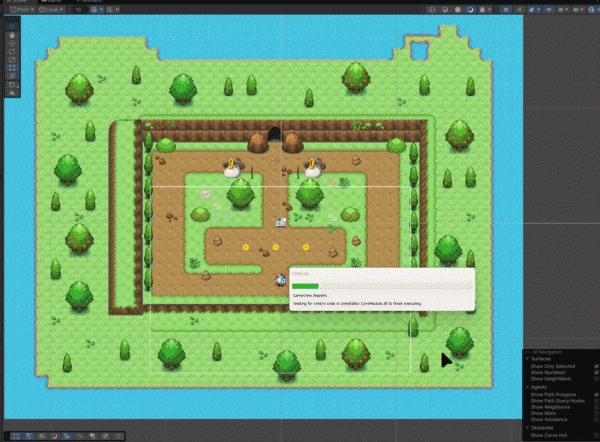Image resolution: width=600 pixels, height=442 pixels.
Task: Click the compilation progress bar
Action: 382,286
